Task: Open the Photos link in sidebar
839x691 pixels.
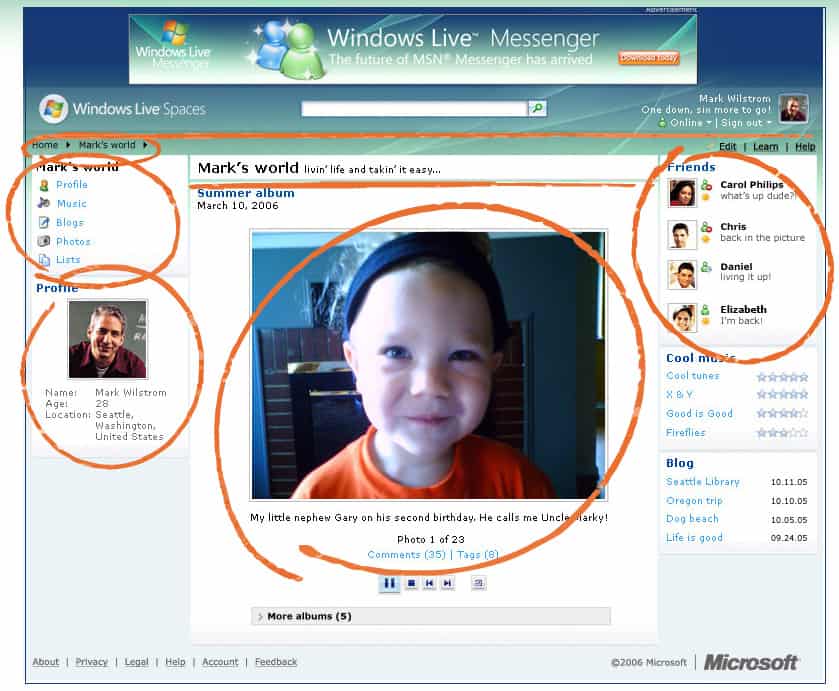Action: [x=73, y=241]
